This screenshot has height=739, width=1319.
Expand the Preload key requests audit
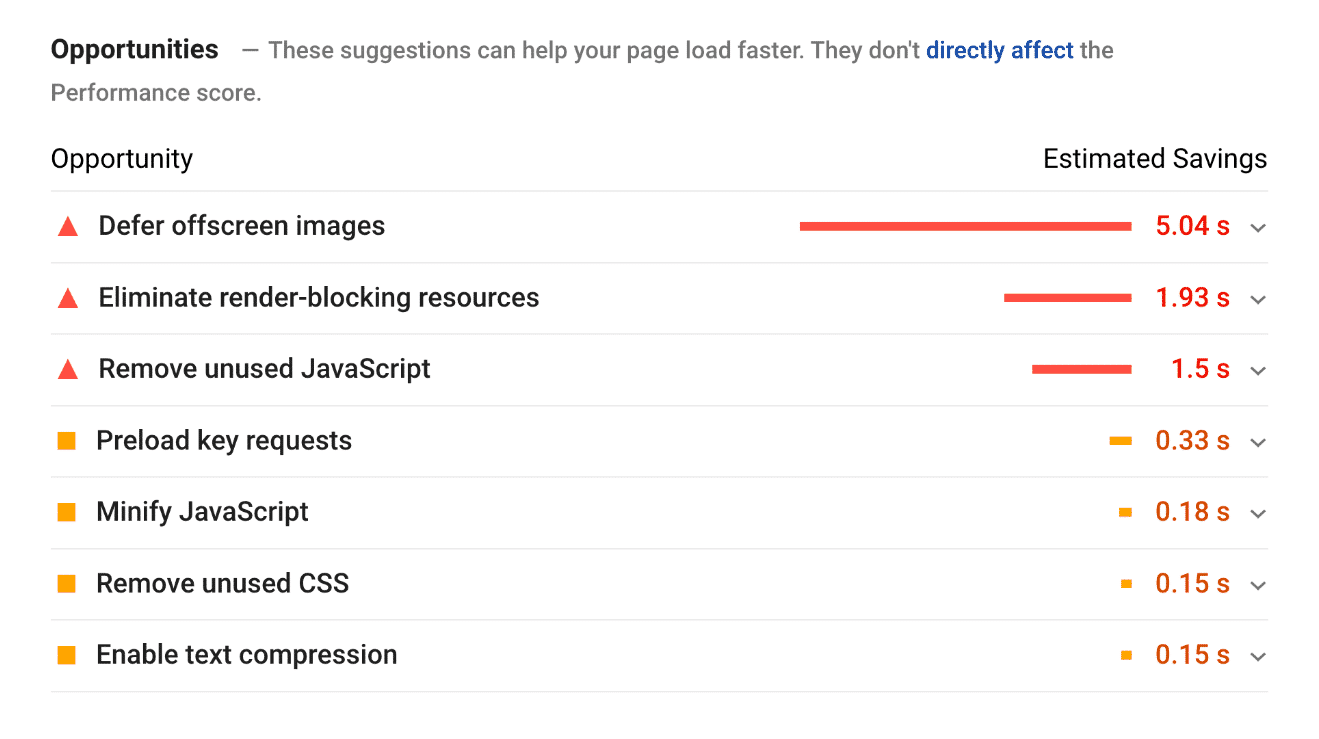1257,442
